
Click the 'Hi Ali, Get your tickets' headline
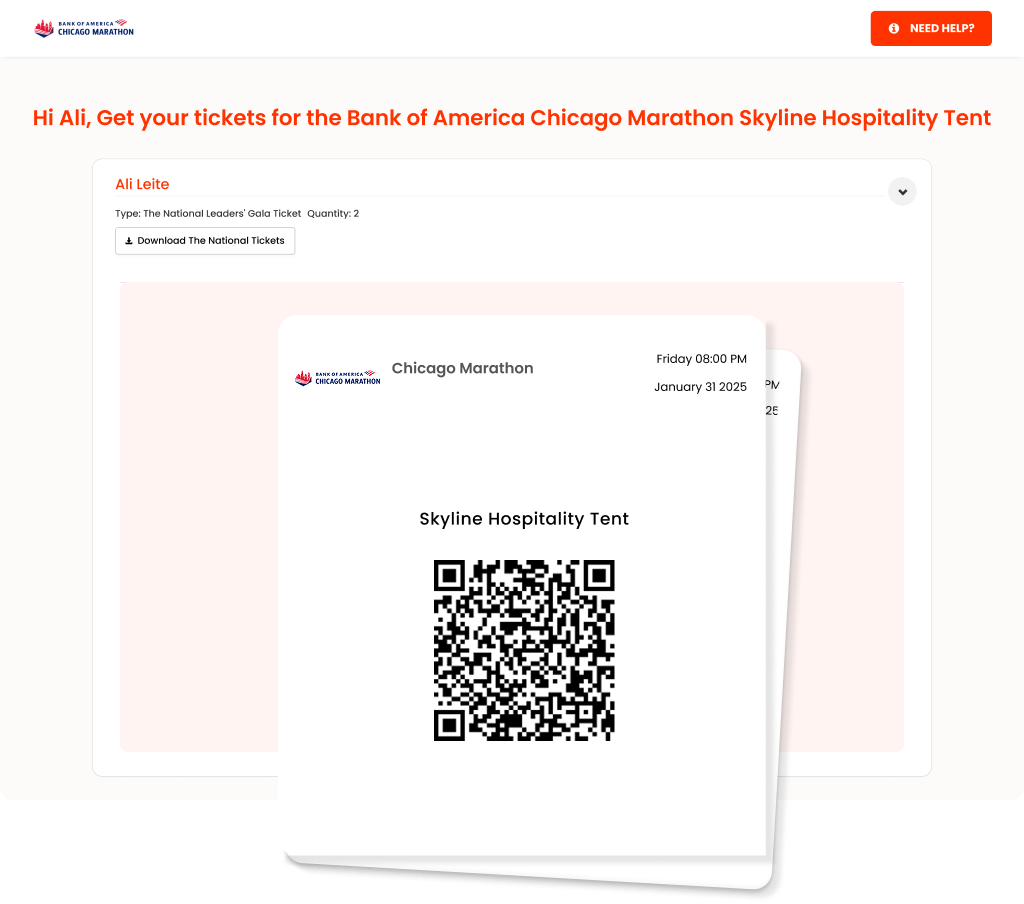pyautogui.click(x=512, y=118)
